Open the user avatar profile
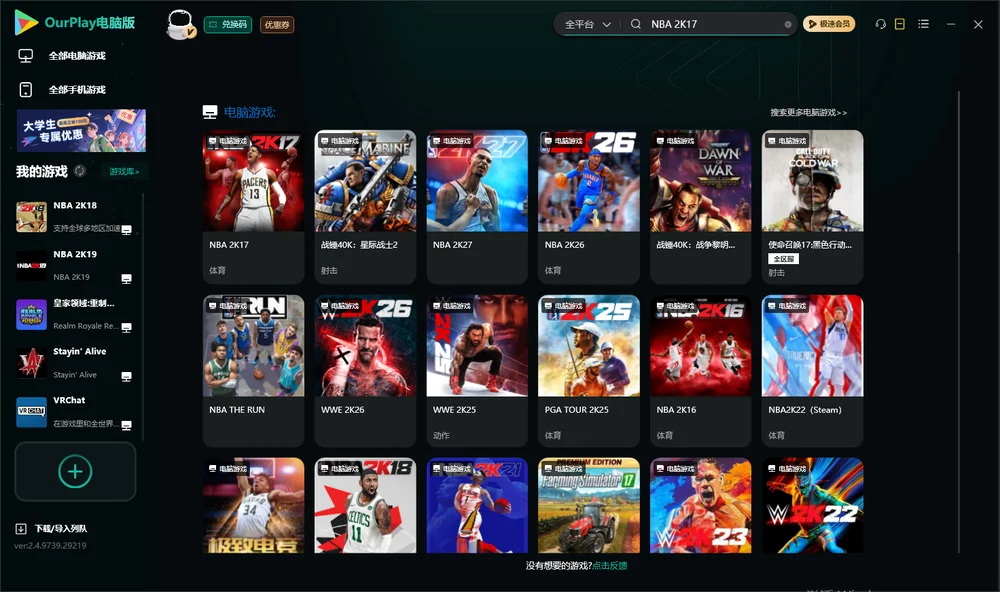This screenshot has height=592, width=1000. (x=180, y=24)
